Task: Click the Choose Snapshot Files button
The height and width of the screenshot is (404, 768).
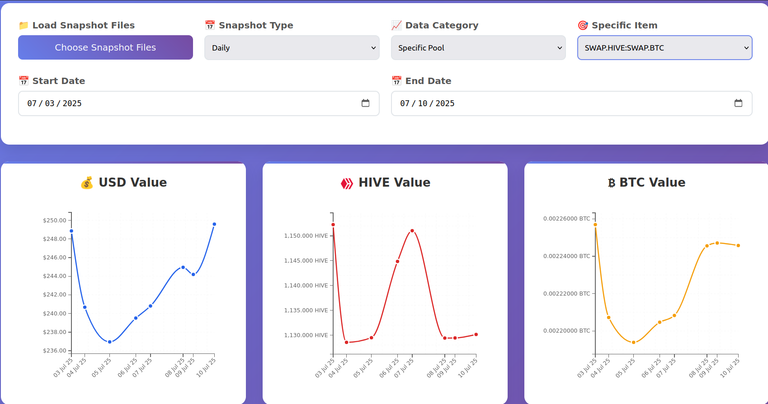Action: [x=105, y=48]
